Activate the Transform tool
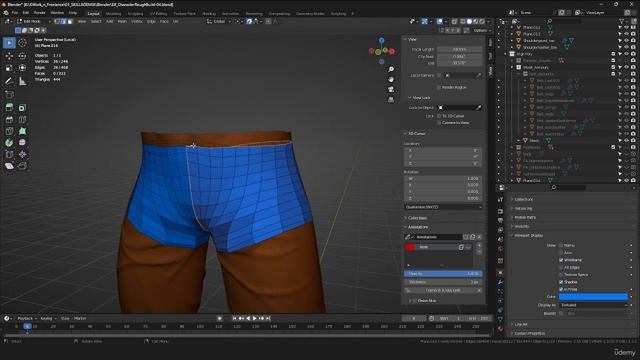 pyautogui.click(x=22, y=68)
